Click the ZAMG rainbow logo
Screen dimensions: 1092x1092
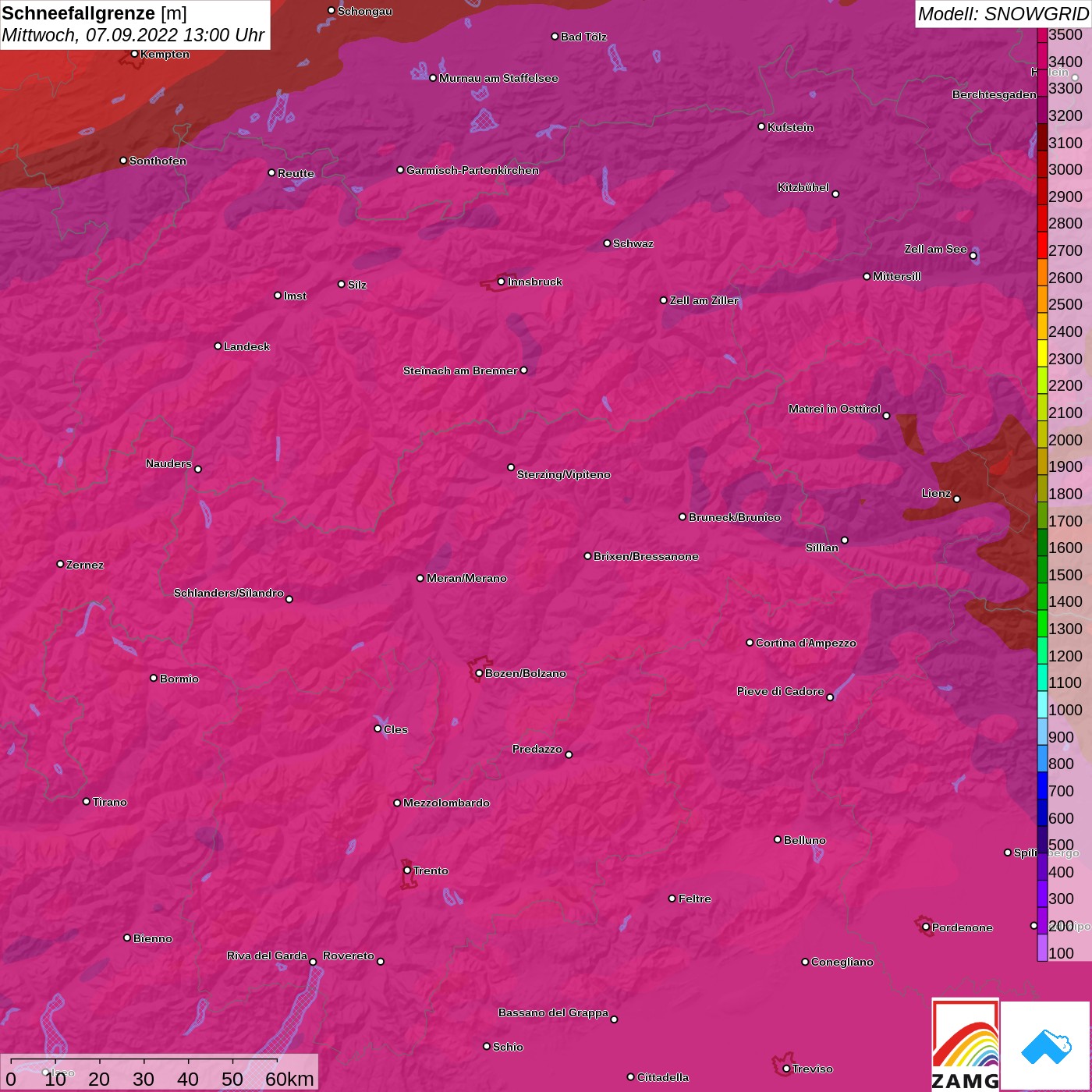point(965,1045)
